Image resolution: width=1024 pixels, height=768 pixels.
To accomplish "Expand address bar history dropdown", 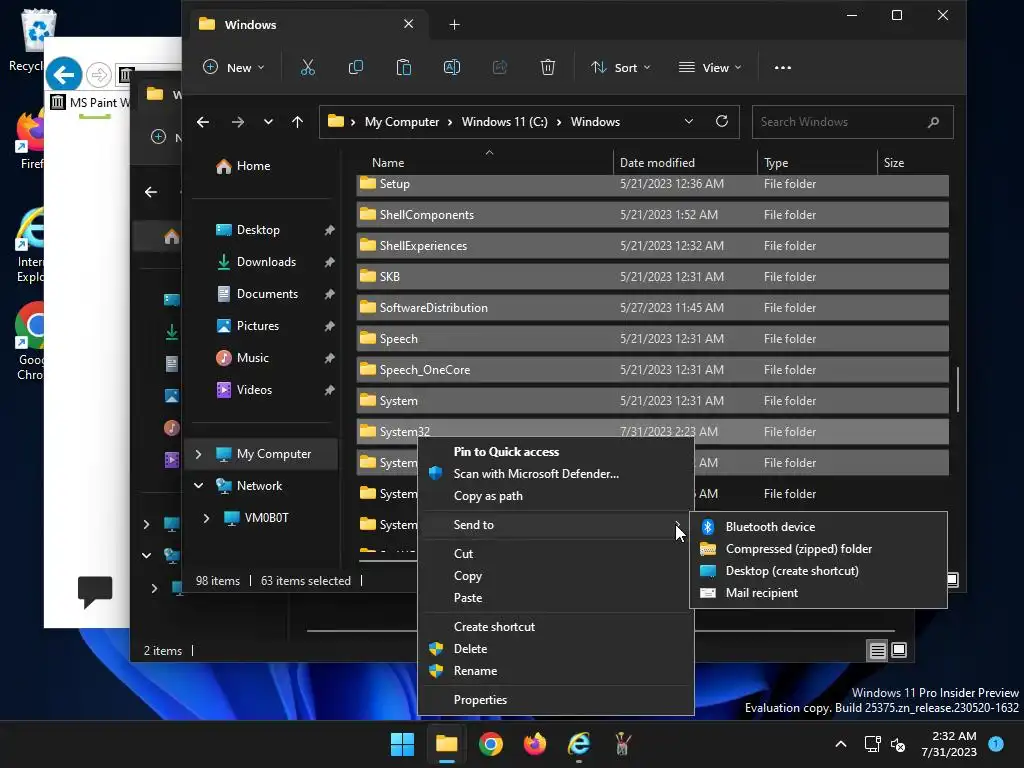I will (x=688, y=121).
